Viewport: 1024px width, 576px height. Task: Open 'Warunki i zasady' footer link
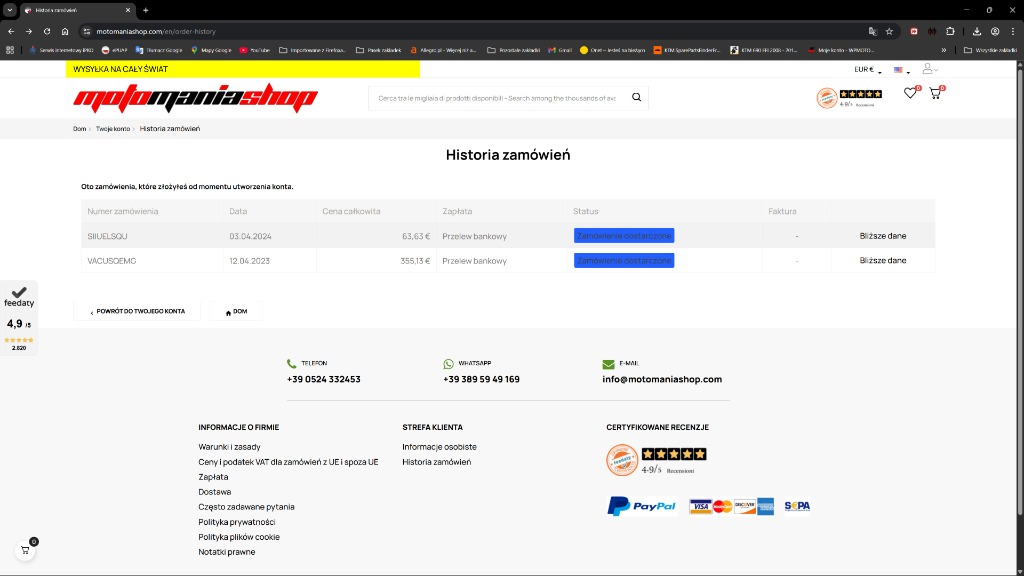click(229, 447)
